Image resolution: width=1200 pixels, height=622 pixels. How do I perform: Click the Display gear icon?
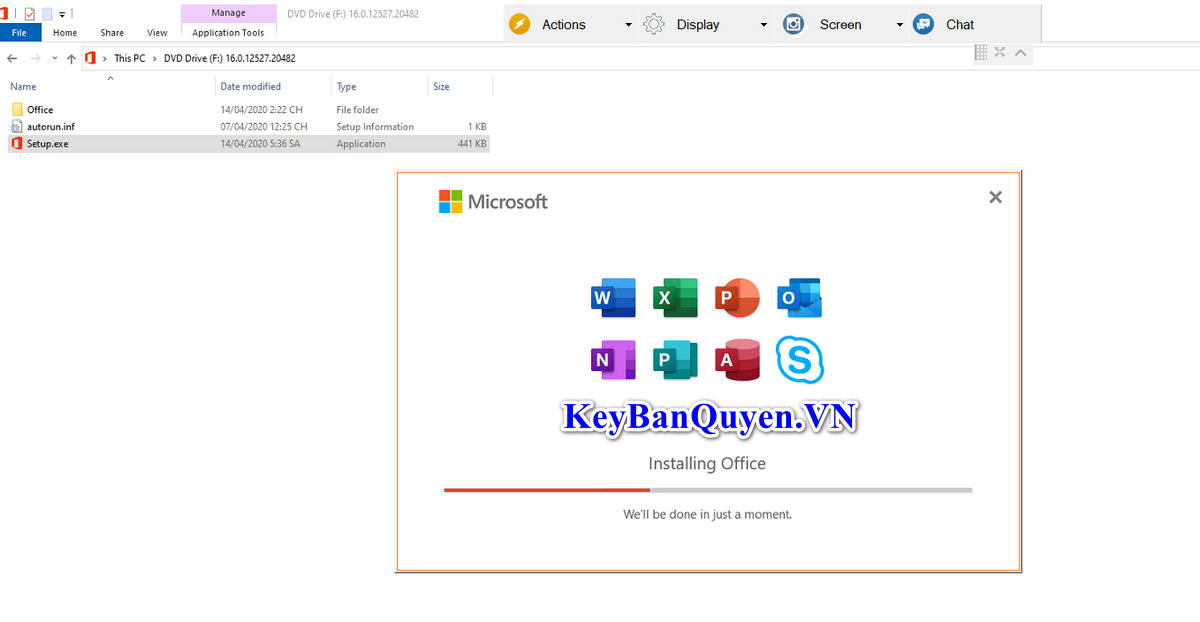tap(653, 24)
